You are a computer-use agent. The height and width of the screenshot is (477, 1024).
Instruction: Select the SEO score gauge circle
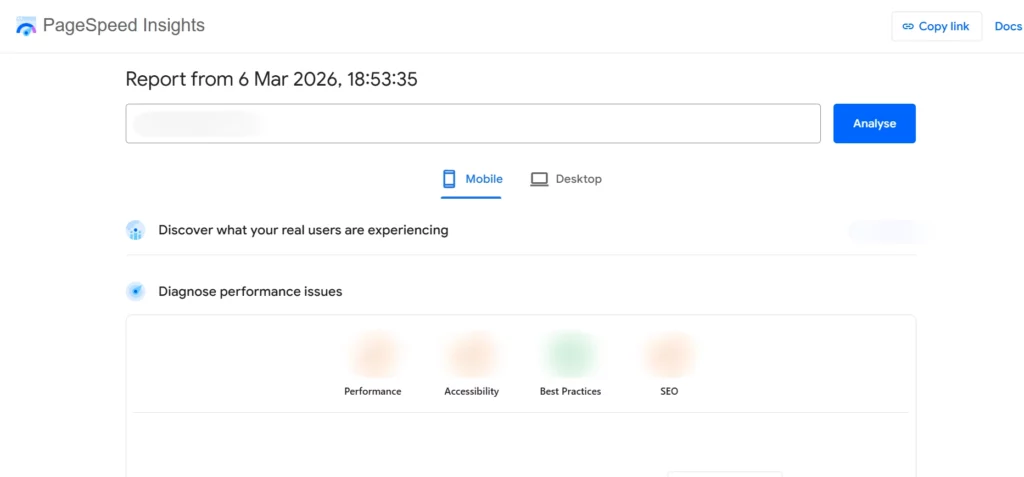[x=669, y=356]
